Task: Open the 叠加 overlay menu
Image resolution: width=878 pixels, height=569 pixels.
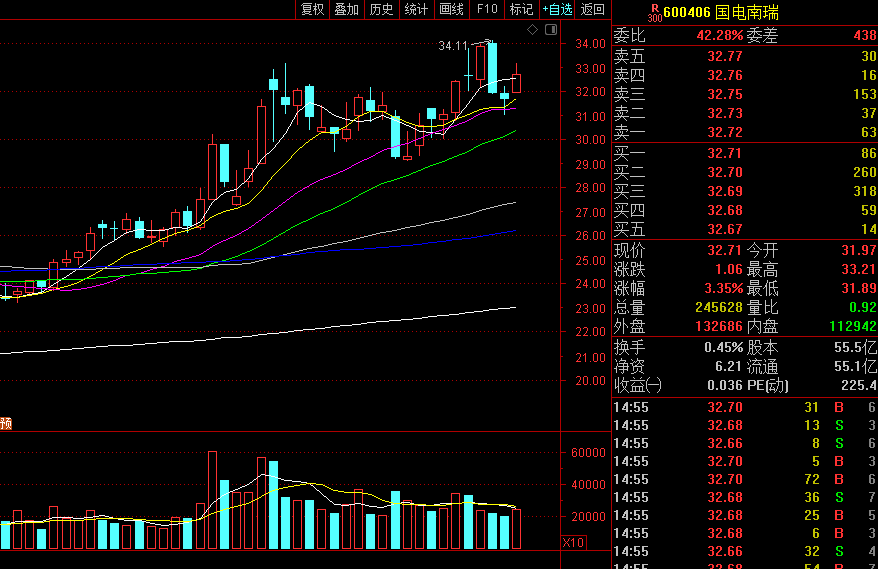Action: (346, 9)
